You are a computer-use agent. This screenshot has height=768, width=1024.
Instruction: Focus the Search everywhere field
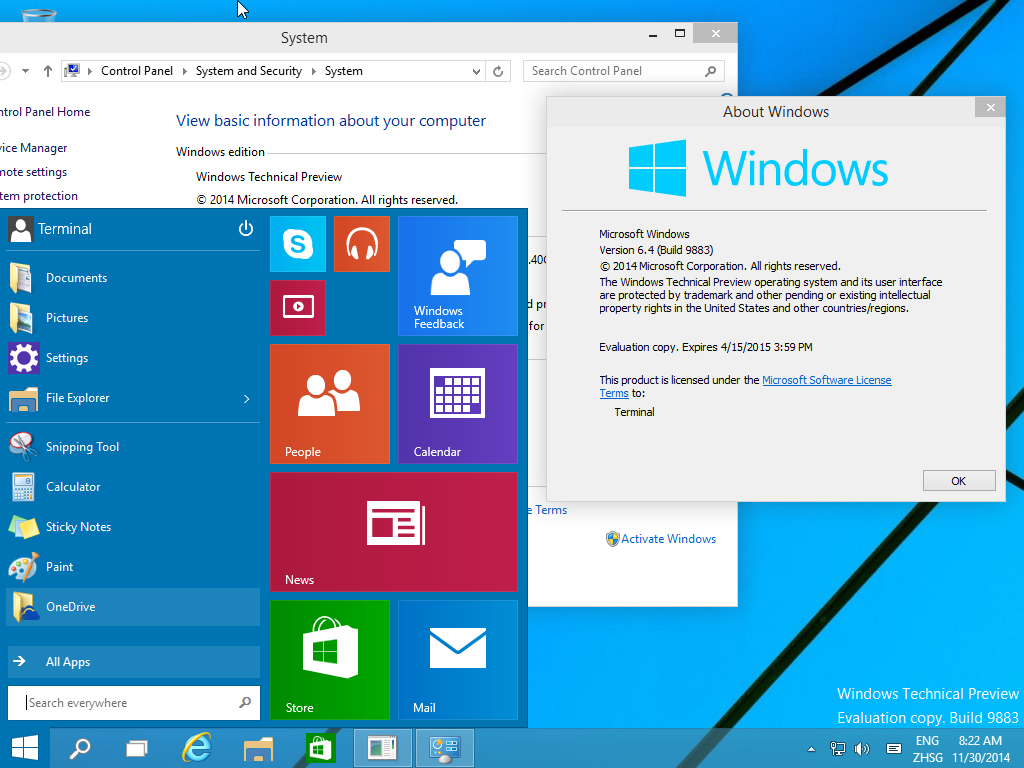pyautogui.click(x=133, y=703)
